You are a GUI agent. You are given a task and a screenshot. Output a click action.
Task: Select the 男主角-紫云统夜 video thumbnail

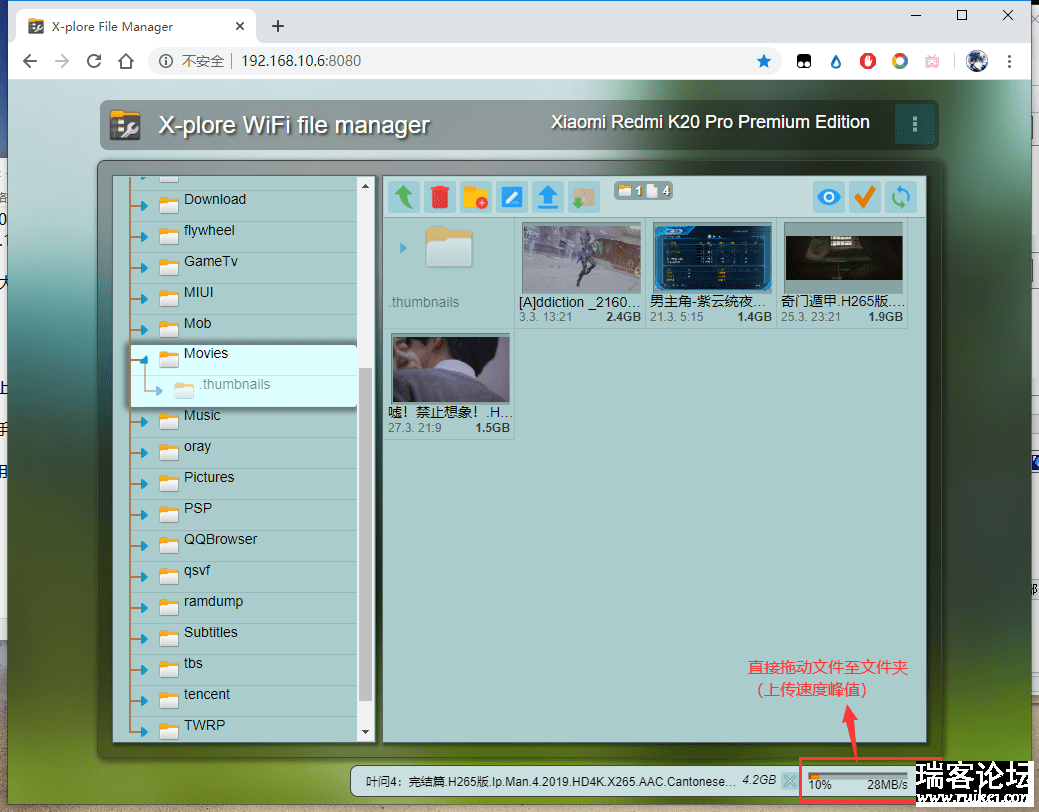(712, 258)
